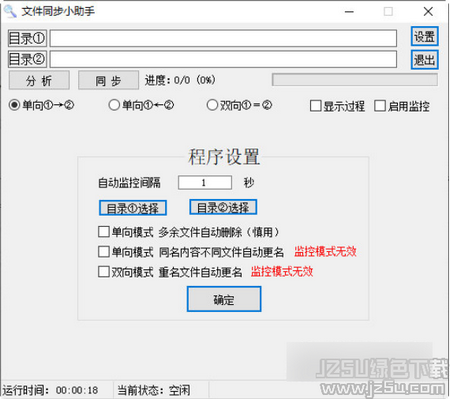Focus the 目录② path input field

[x=223, y=59]
